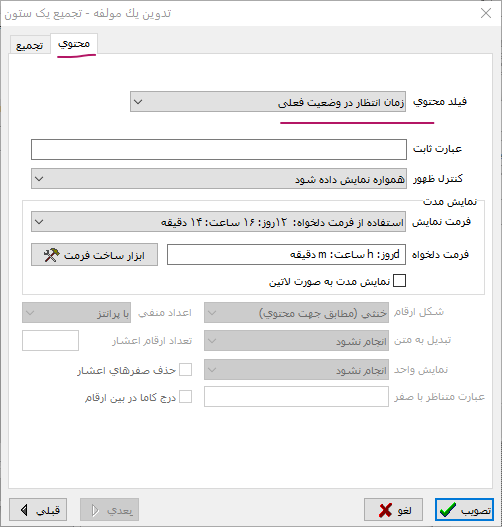Switch to the تجمیع tab
The width and height of the screenshot is (502, 527).
30,45
